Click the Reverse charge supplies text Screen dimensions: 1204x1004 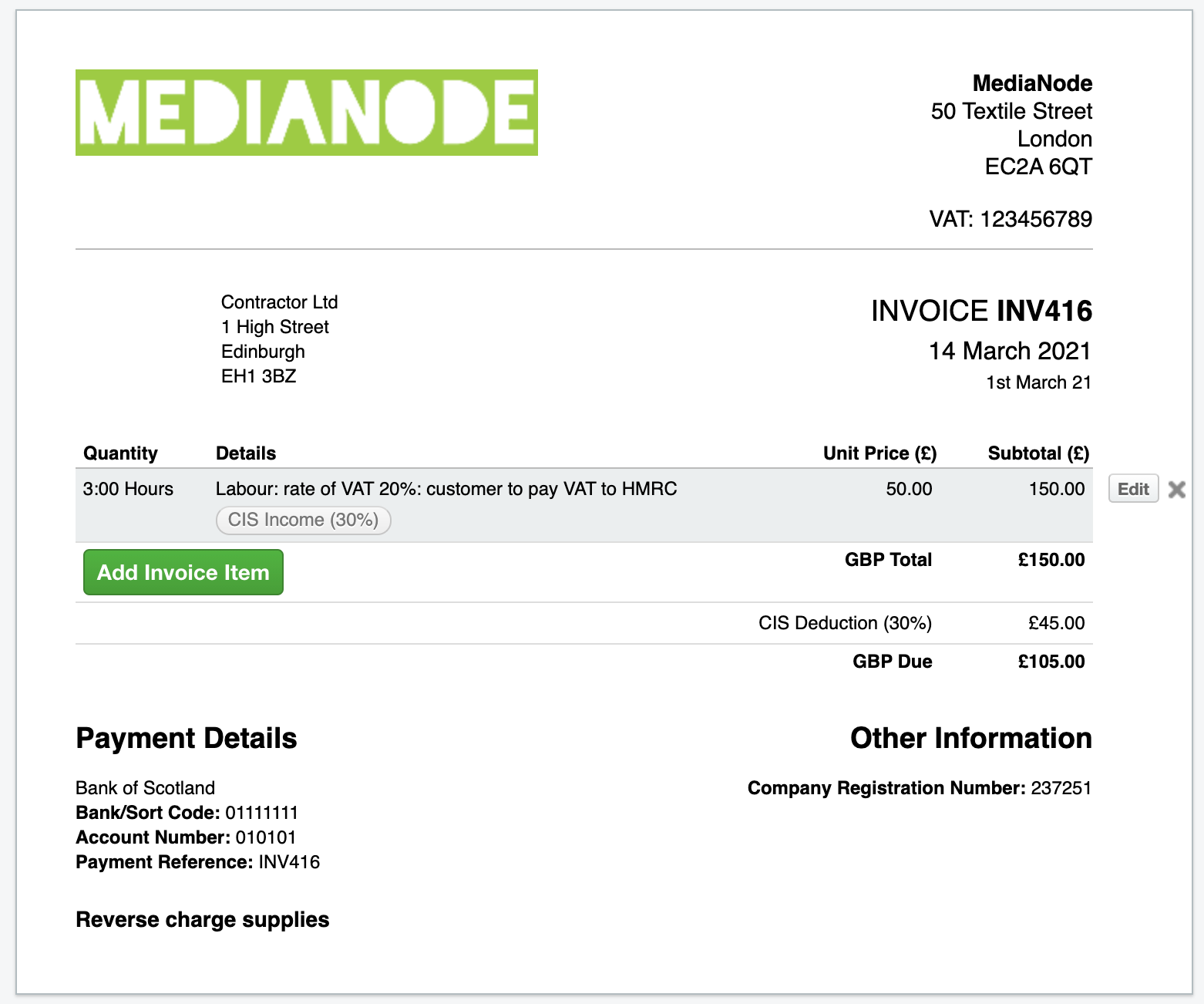202,920
